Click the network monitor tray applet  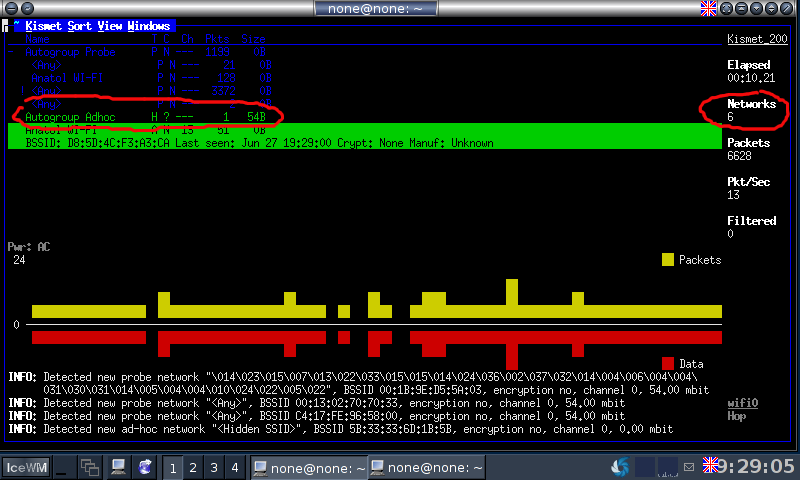668,467
